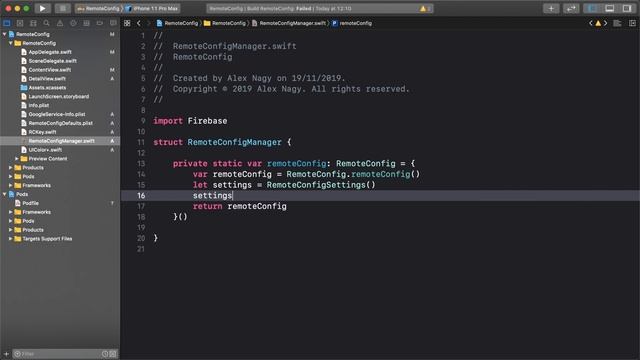The image size is (640, 360).
Task: Open the Test navigator
Action: click(73, 23)
